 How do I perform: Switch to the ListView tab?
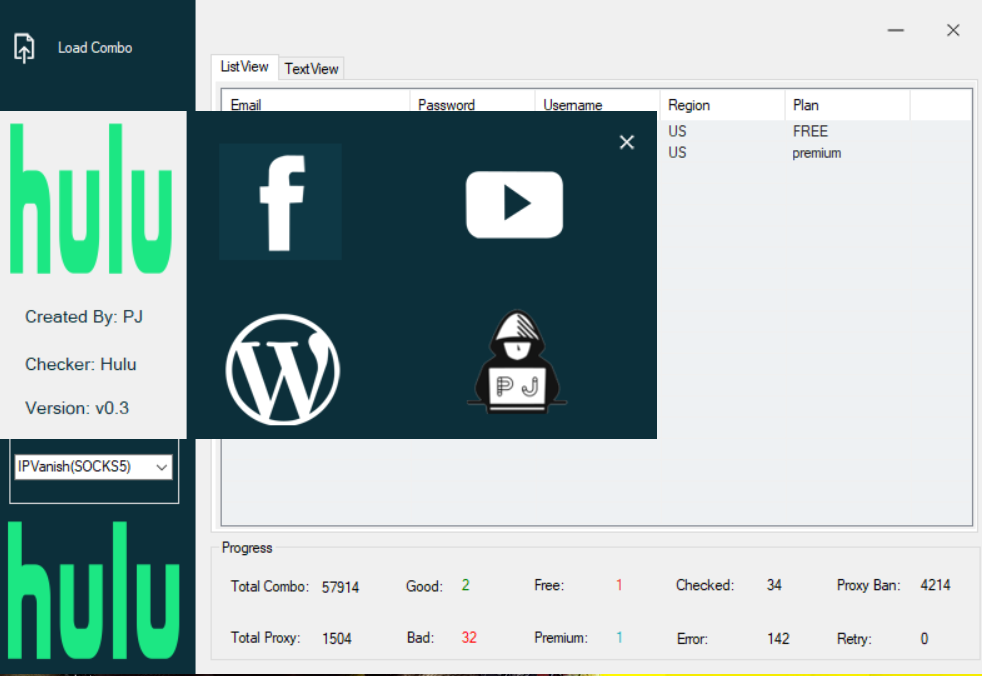[x=244, y=66]
